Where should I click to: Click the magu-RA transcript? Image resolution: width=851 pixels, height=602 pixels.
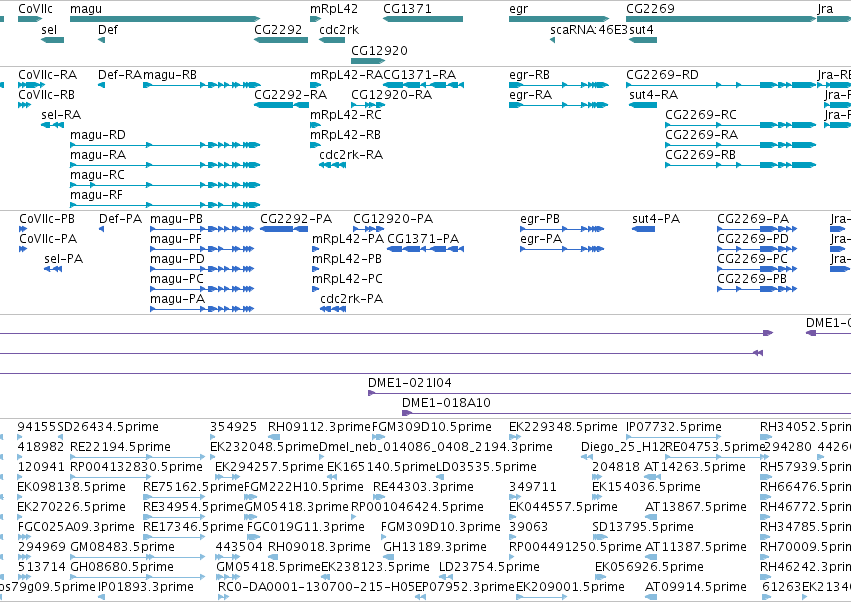pyautogui.click(x=165, y=165)
